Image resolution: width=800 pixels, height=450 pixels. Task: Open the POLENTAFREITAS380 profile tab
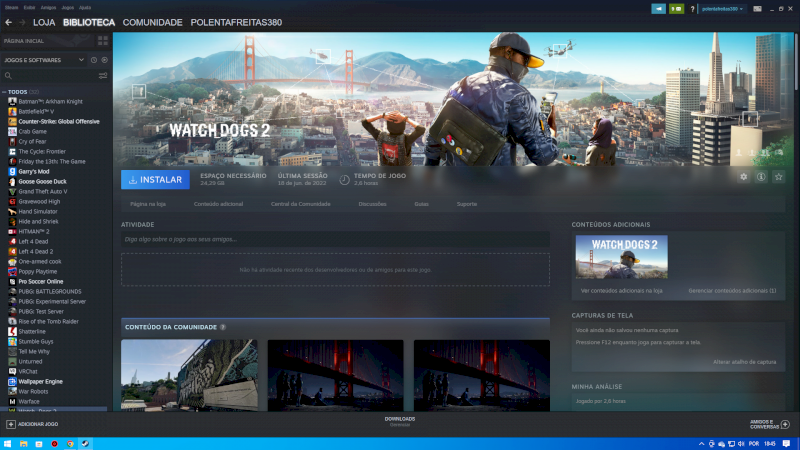236,22
